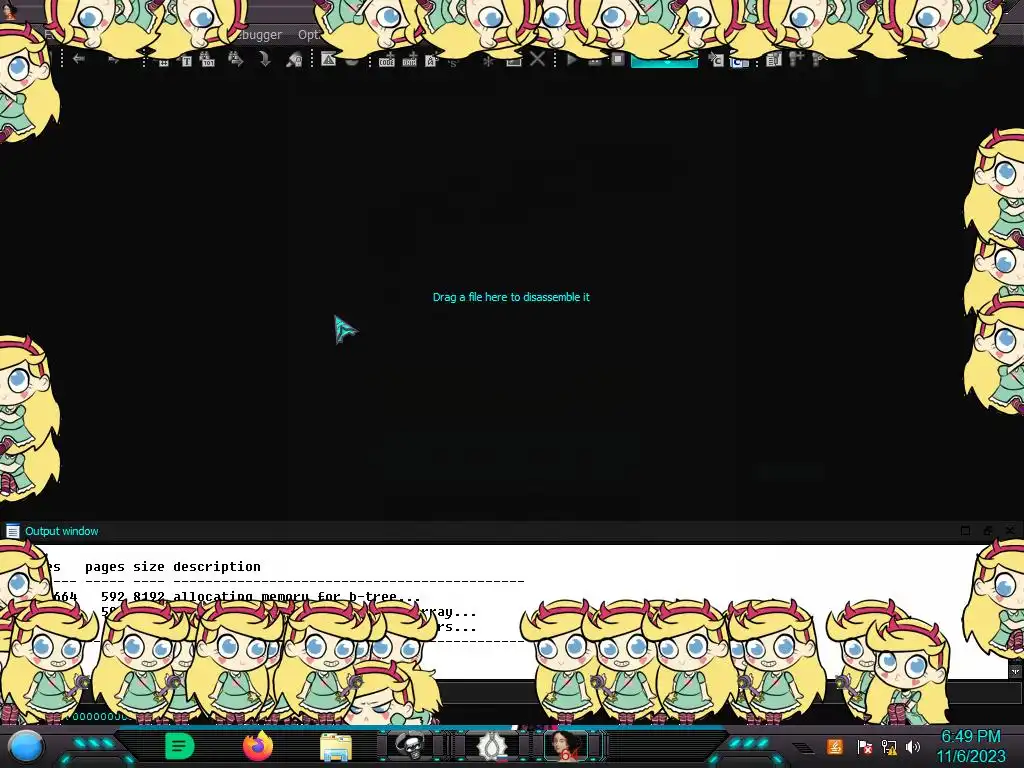Open the green Spotify-style taskbar app
Viewport: 1024px width, 768px height.
pos(180,746)
